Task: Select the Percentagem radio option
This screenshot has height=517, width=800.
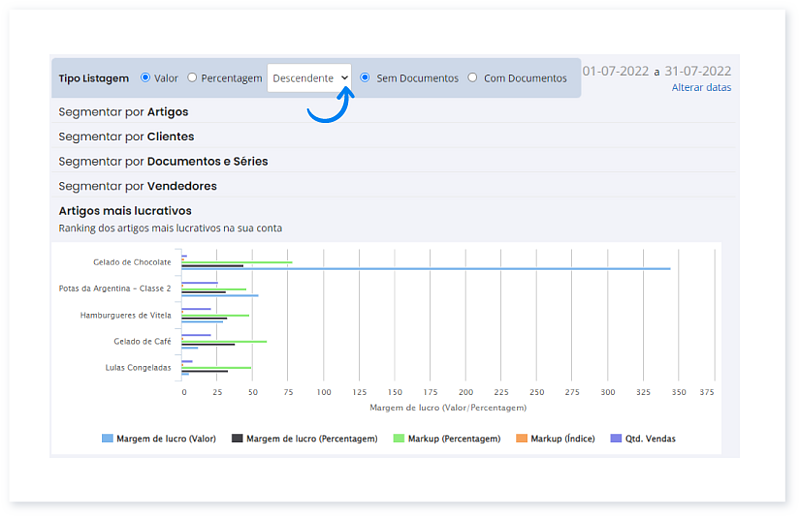Action: [193, 78]
